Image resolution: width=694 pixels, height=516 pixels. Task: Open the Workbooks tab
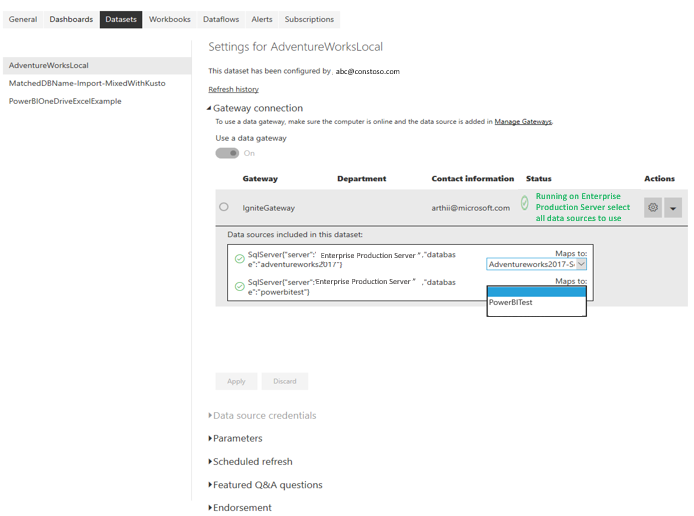170,19
